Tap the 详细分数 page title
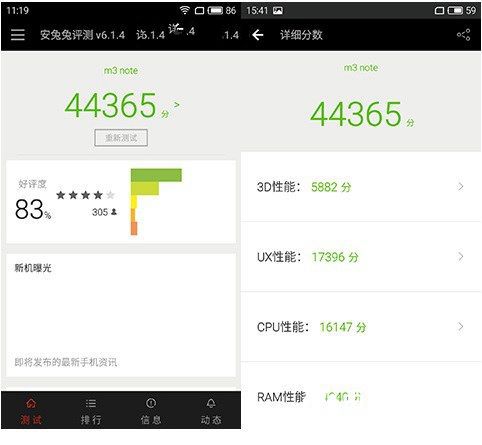The width and height of the screenshot is (482, 445). pos(301,35)
